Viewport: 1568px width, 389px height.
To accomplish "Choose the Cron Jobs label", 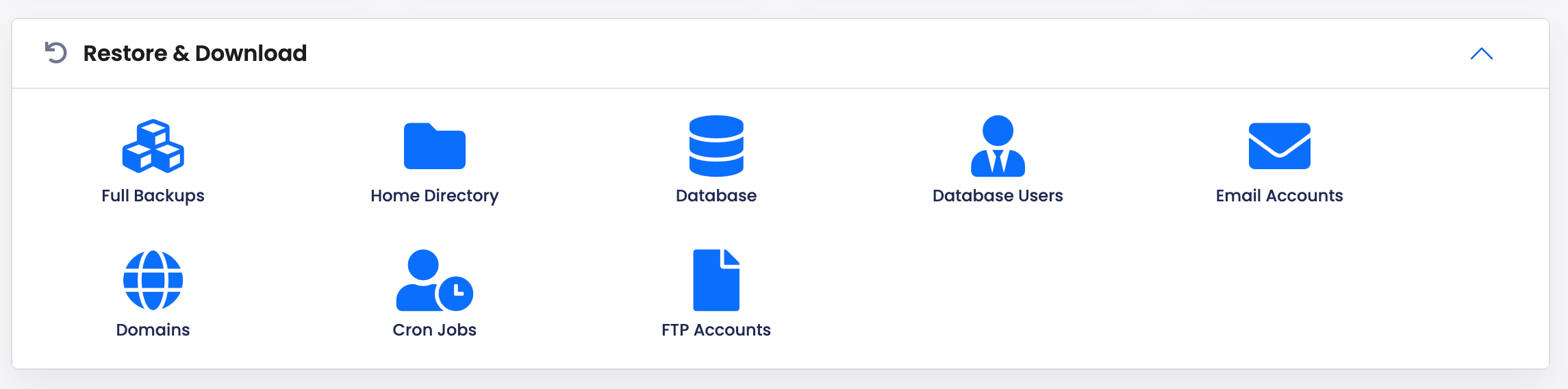I will click(x=435, y=330).
